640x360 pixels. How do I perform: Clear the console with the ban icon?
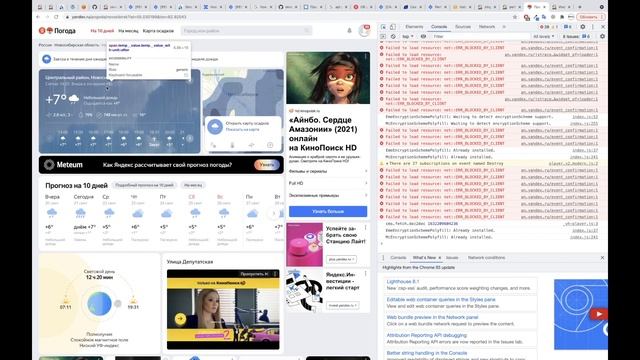click(393, 36)
